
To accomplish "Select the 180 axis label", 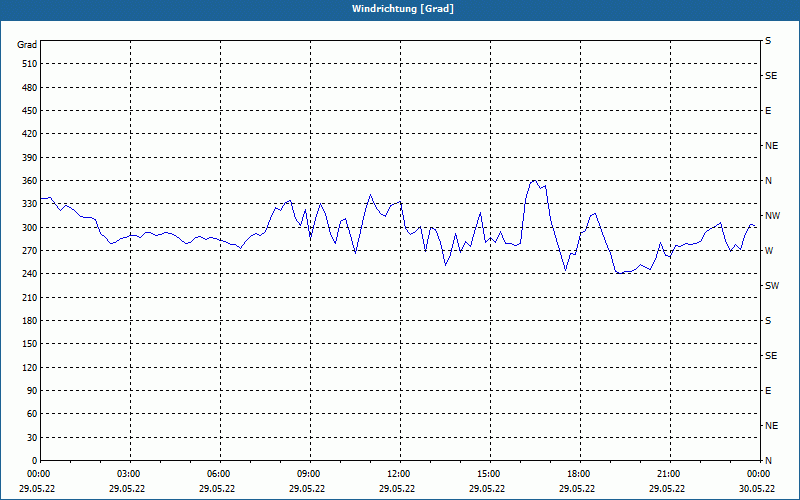I will click(30, 321).
